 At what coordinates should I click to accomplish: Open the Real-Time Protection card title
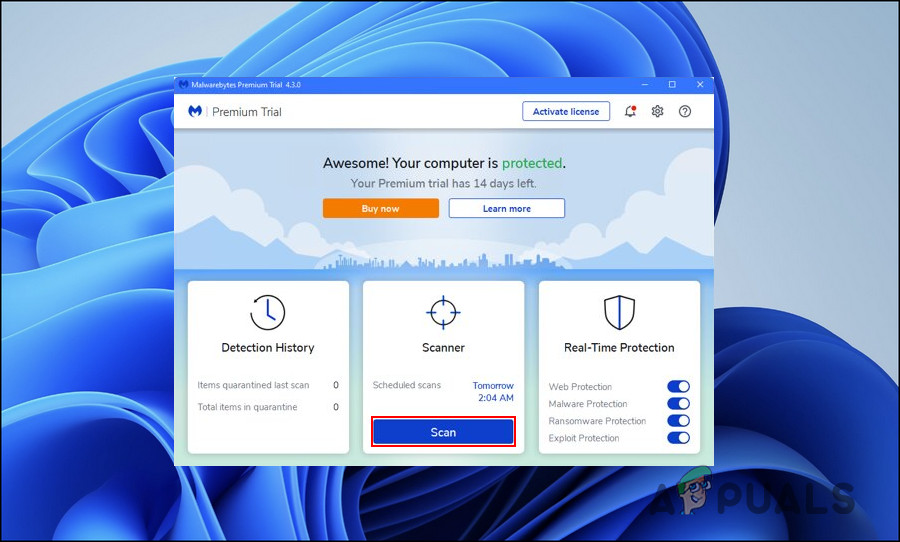click(619, 347)
